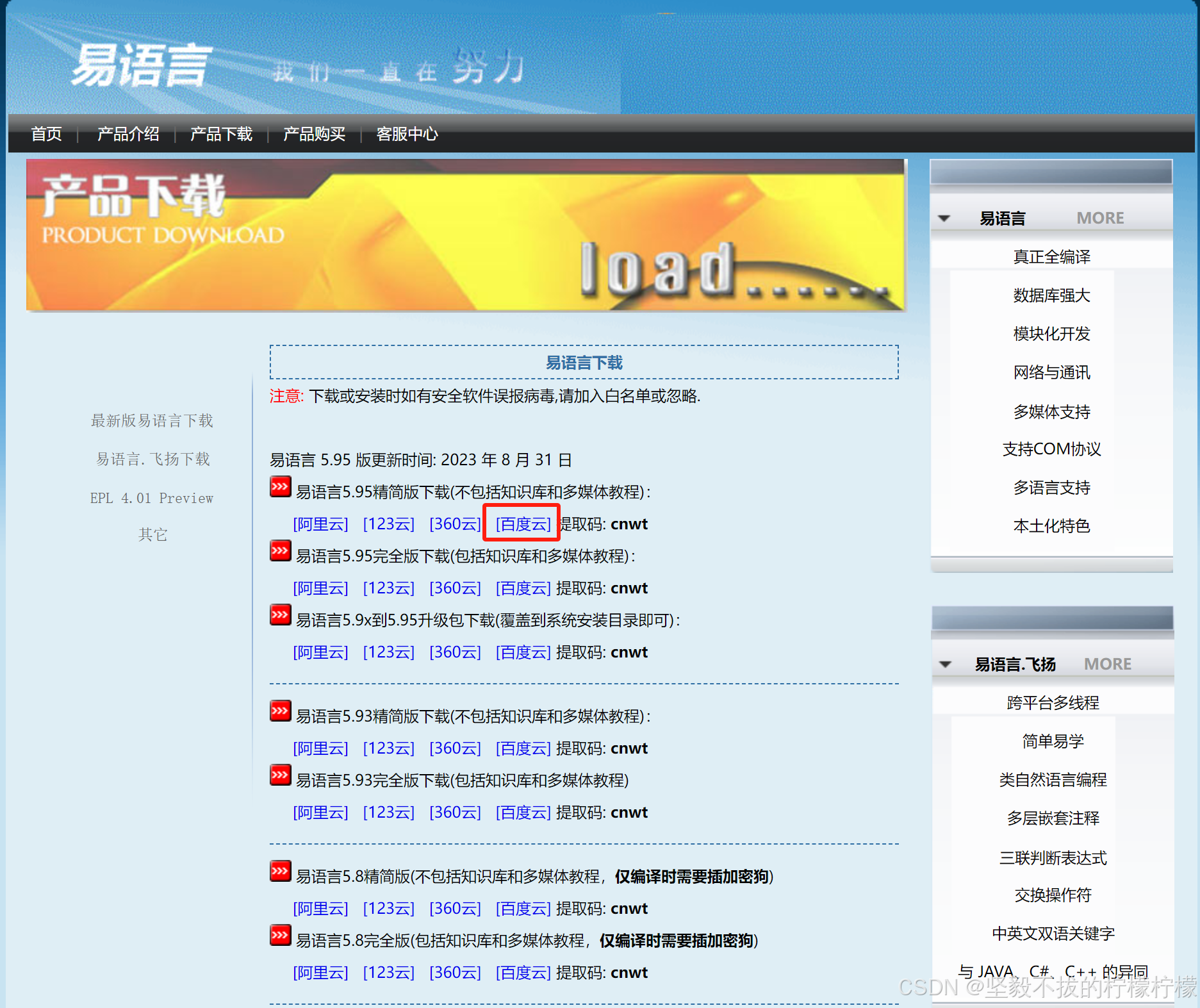Click 百度云 link for 5.95精简版
The height and width of the screenshot is (1008, 1200).
pyautogui.click(x=523, y=524)
